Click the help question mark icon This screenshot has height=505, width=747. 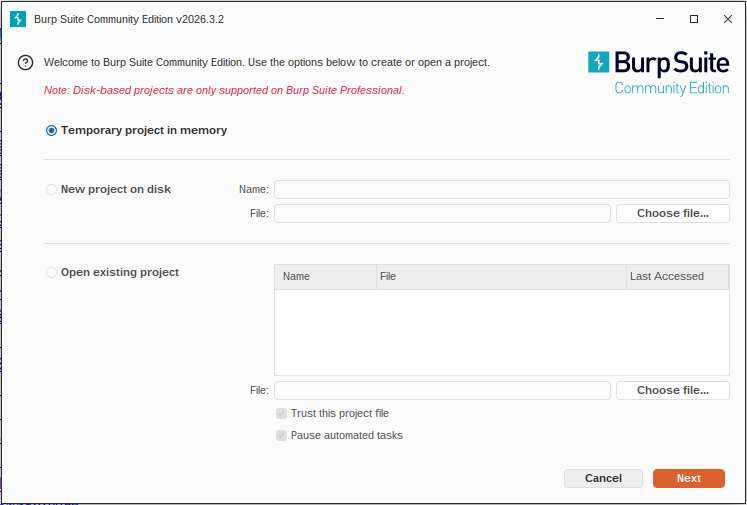pyautogui.click(x=25, y=62)
